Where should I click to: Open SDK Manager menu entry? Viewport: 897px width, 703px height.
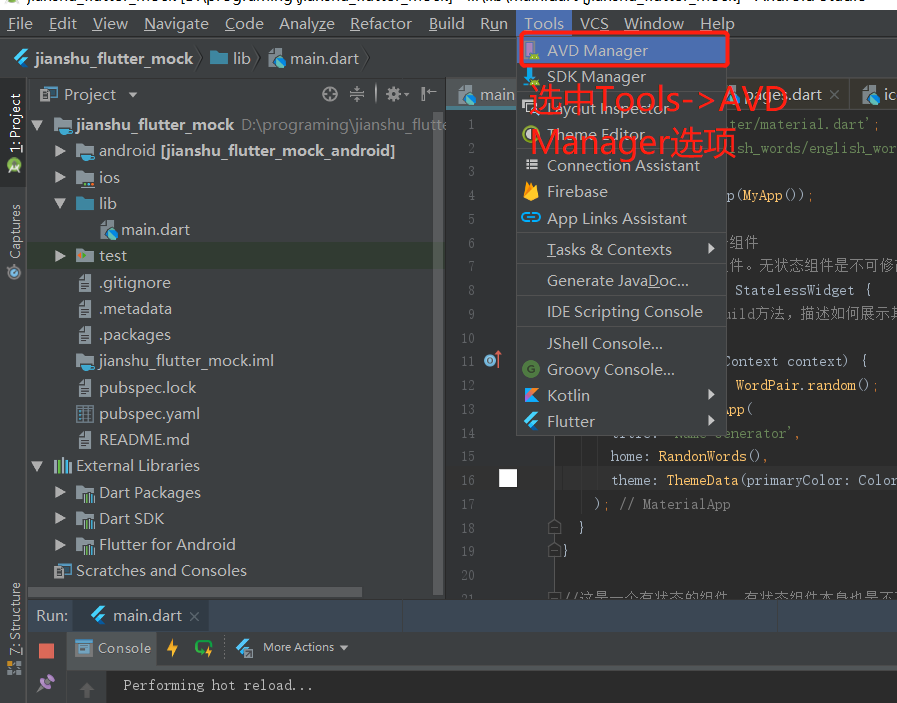[622, 77]
